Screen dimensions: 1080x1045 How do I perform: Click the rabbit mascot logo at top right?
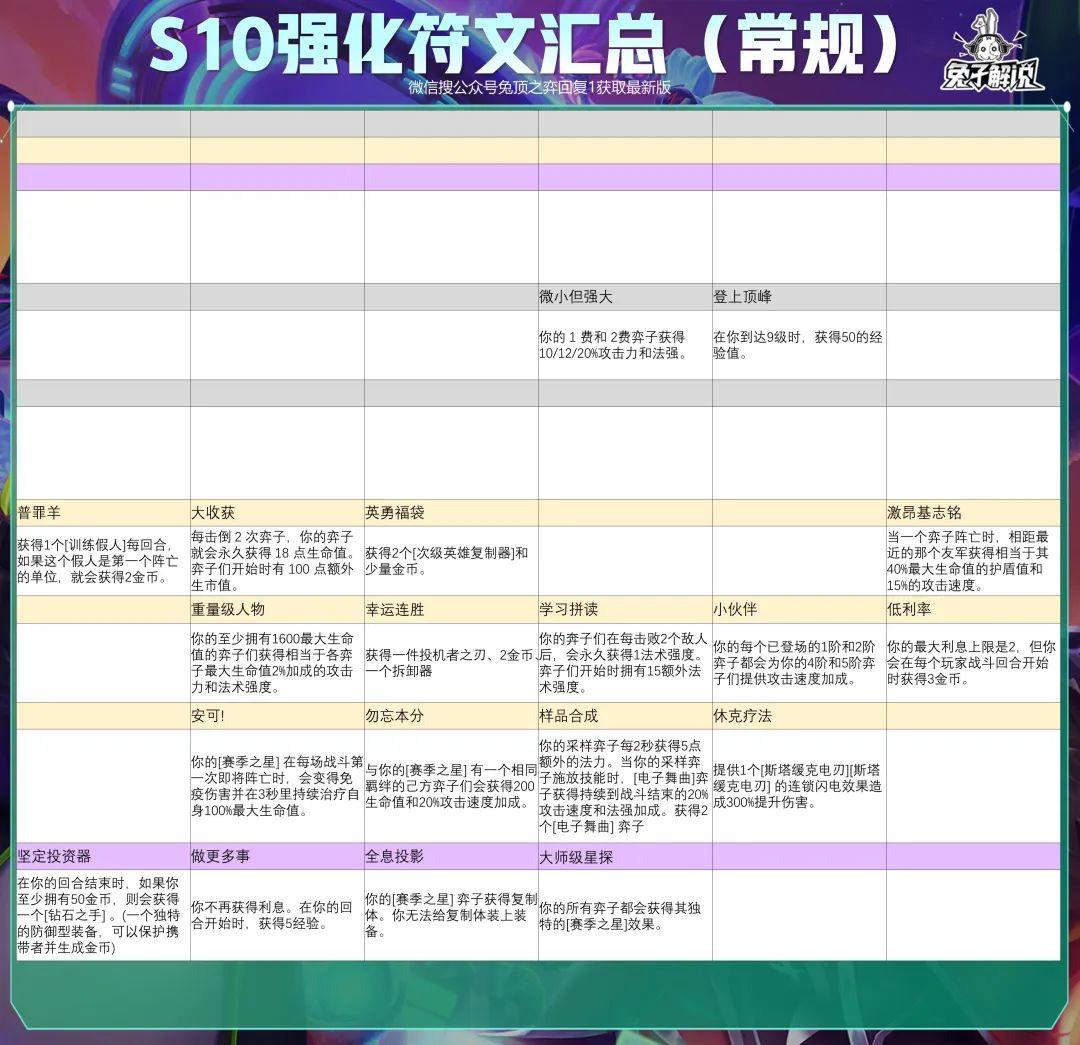992,52
